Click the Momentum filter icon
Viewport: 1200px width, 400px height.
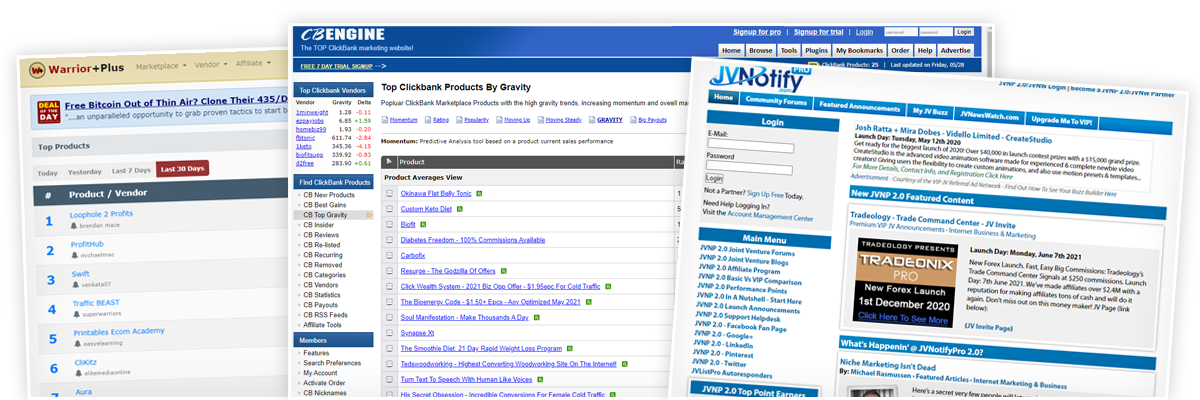[386, 119]
